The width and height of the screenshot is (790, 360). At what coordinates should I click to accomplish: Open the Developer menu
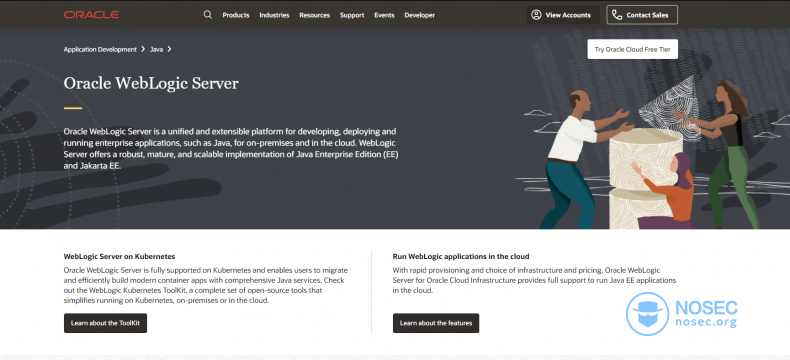419,15
